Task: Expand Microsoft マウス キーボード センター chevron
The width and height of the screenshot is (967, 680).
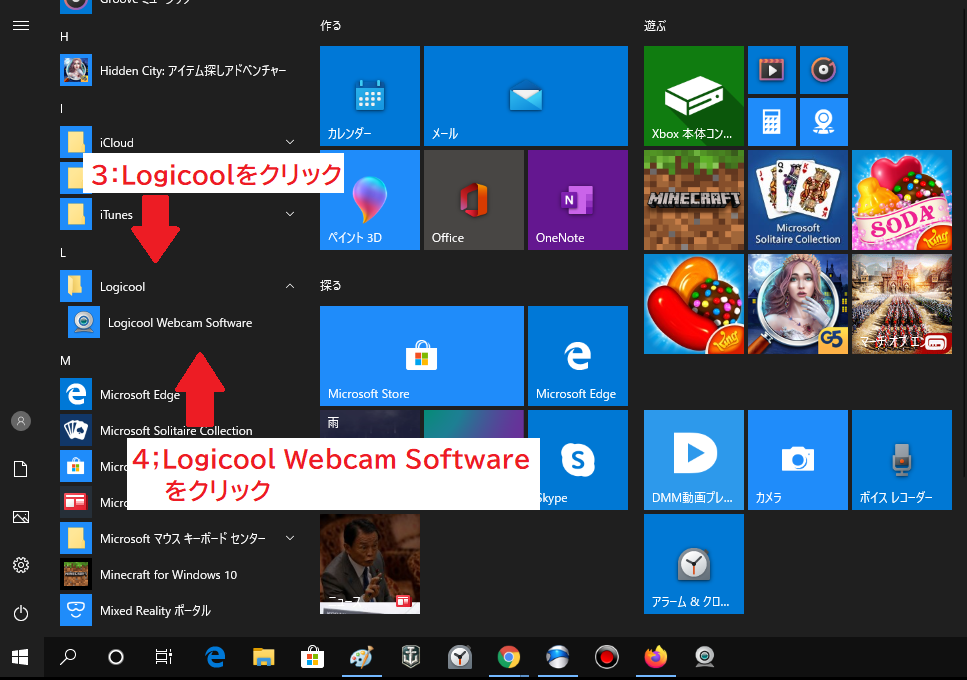Action: tap(290, 538)
